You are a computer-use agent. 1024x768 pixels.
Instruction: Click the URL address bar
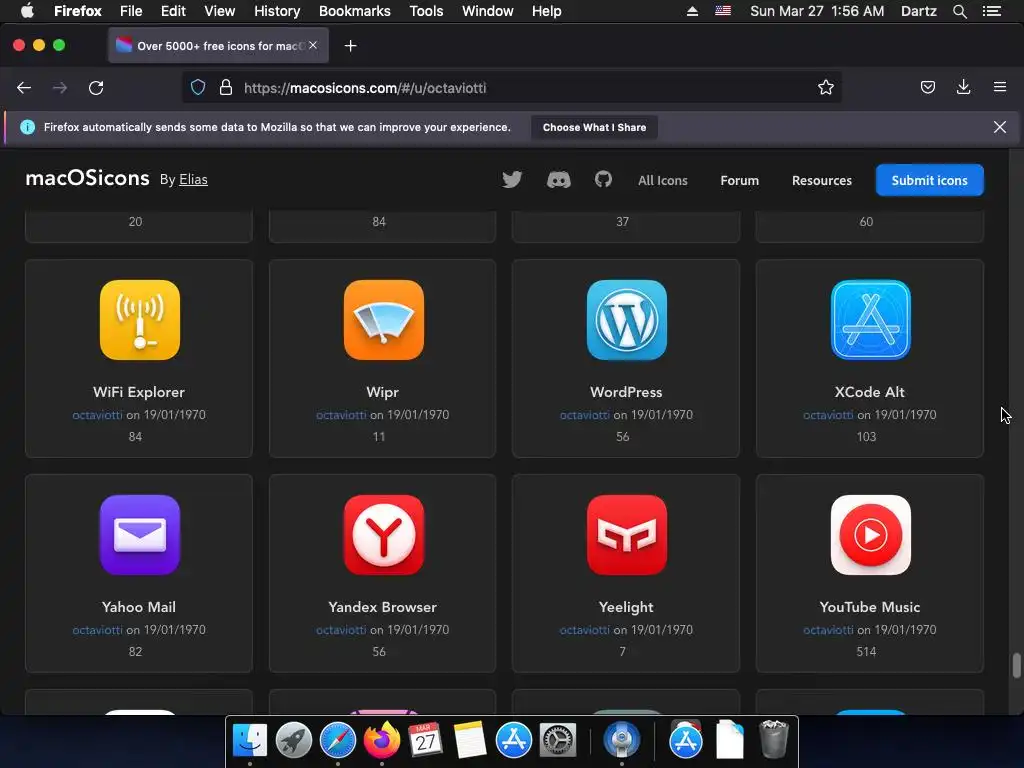[511, 88]
